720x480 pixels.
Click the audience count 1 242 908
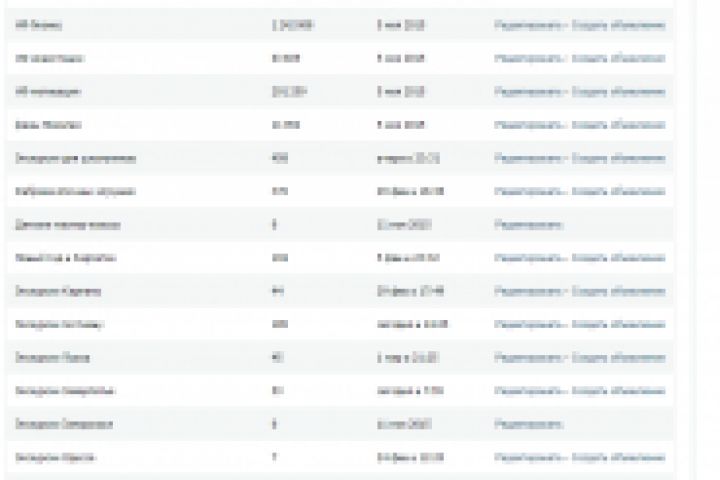[x=292, y=24]
